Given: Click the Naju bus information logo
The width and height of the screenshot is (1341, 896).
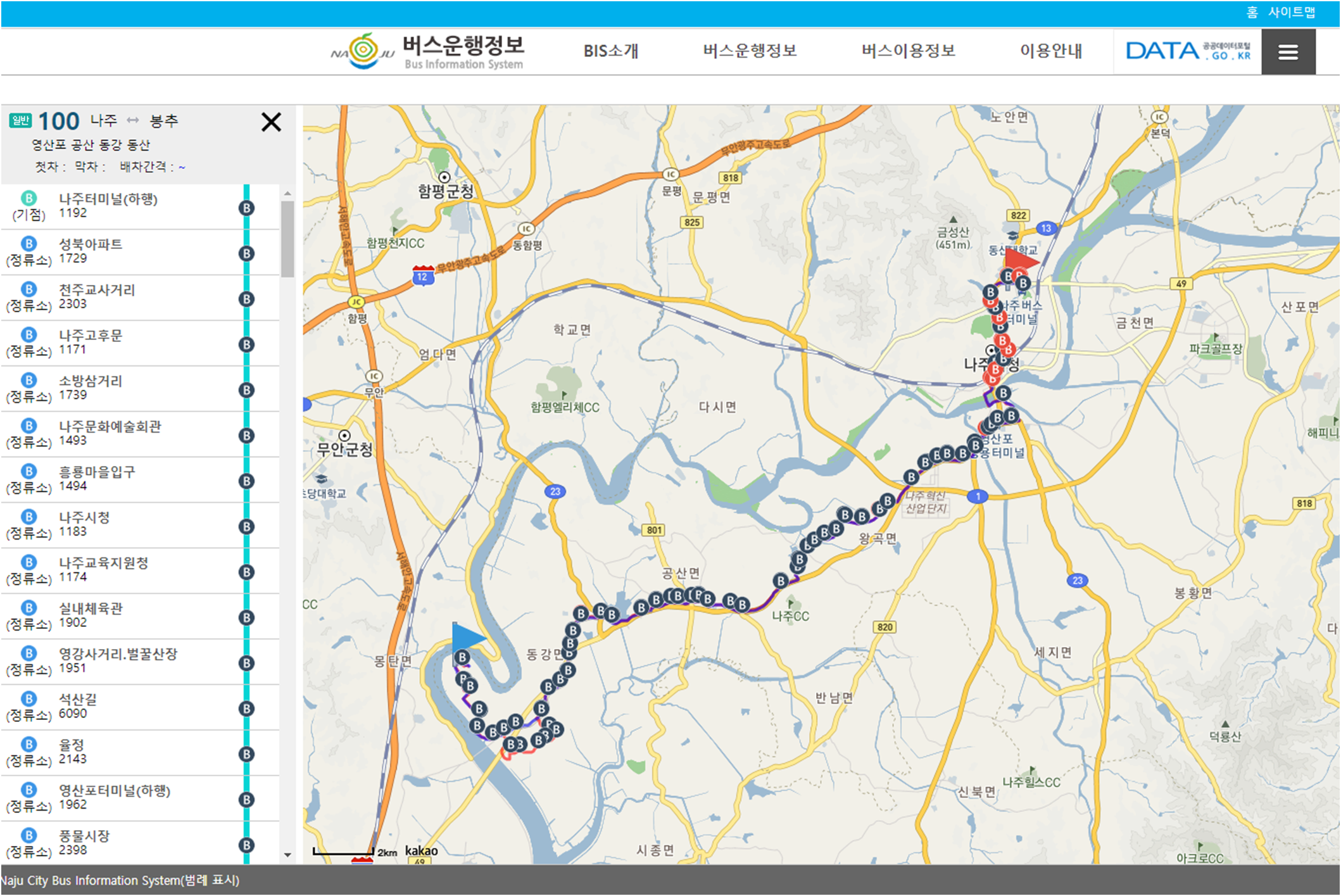Looking at the screenshot, I should click(428, 51).
